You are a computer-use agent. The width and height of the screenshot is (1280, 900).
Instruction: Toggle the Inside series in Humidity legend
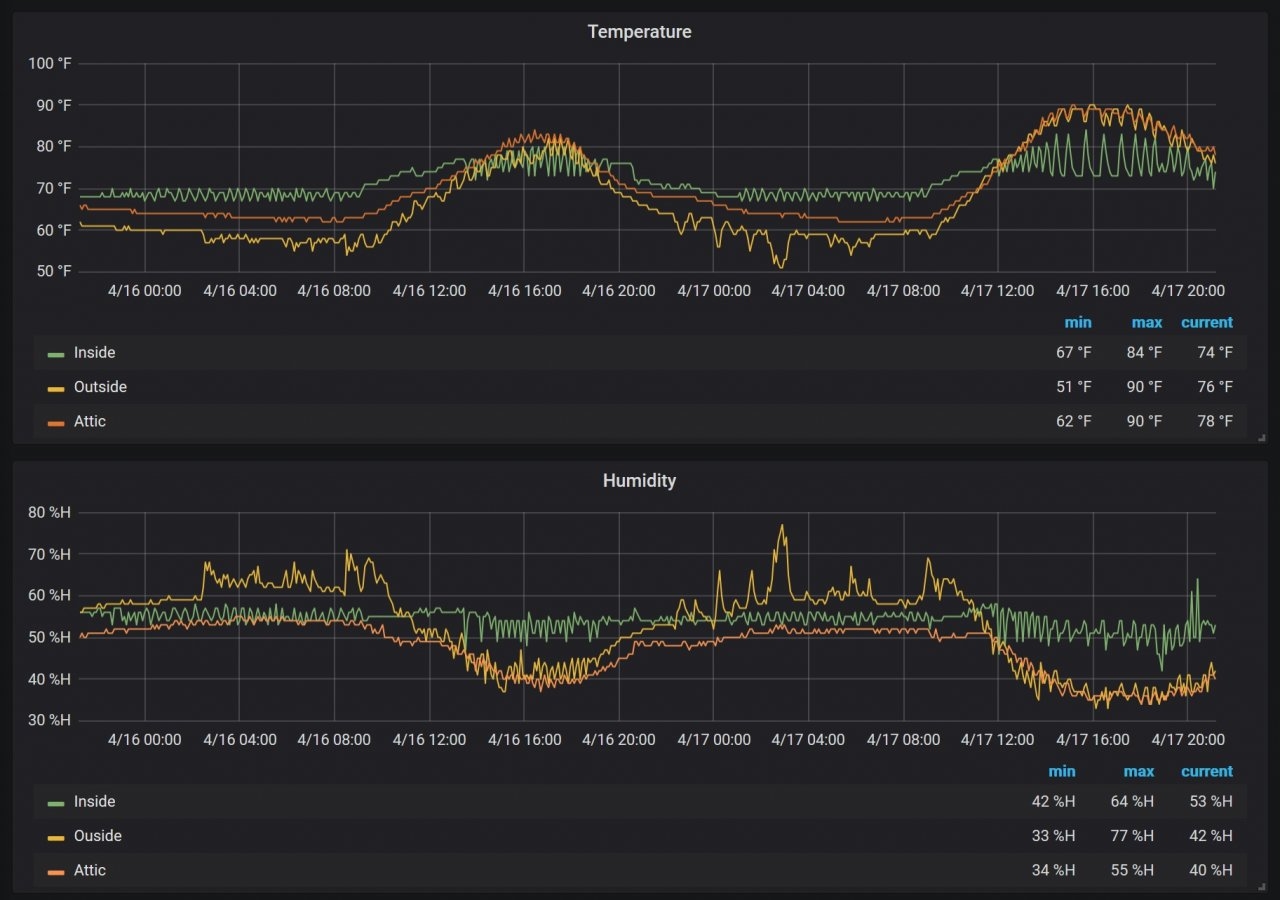94,802
